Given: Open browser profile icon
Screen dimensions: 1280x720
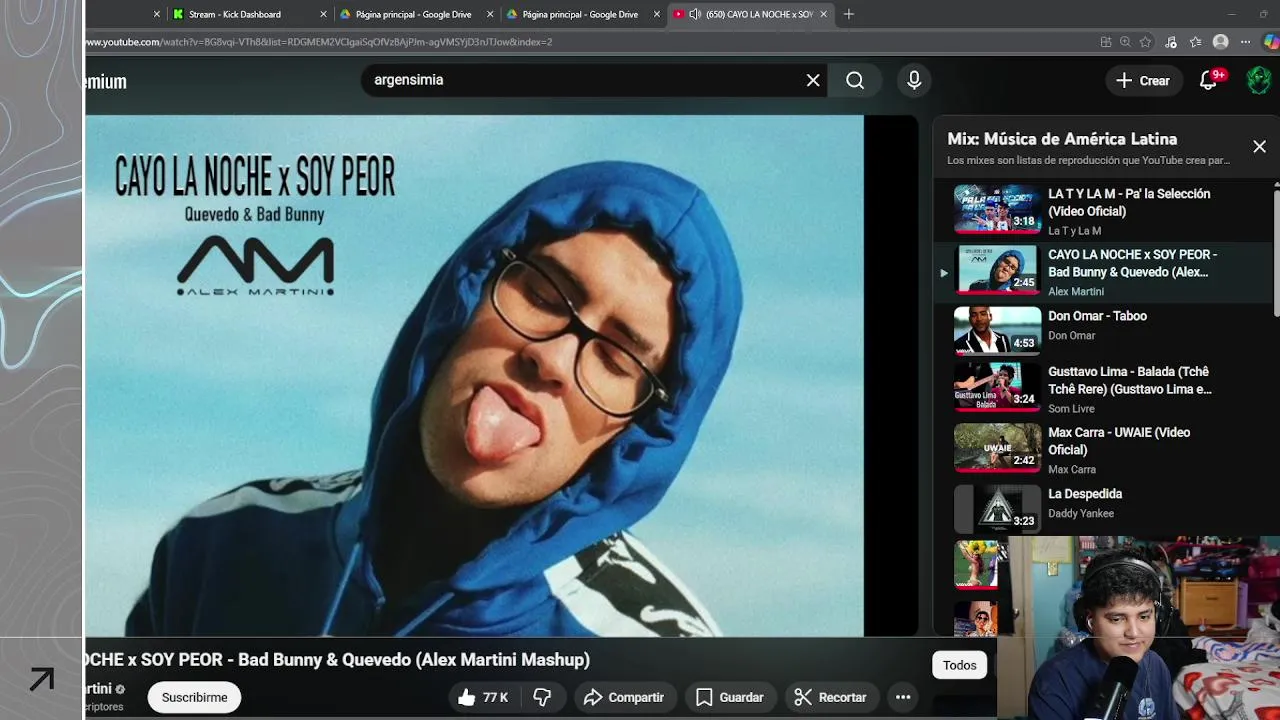Looking at the screenshot, I should [x=1220, y=42].
